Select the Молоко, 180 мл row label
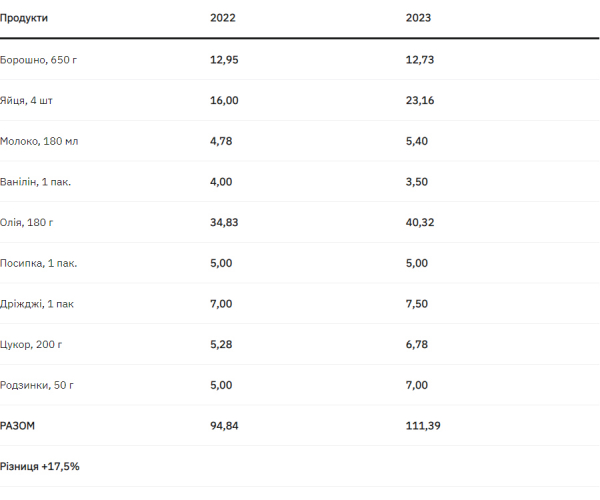The width and height of the screenshot is (600, 500). point(39,141)
